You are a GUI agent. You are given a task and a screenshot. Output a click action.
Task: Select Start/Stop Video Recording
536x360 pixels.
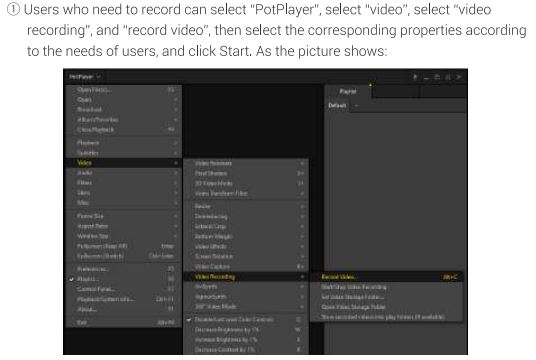click(x=386, y=287)
